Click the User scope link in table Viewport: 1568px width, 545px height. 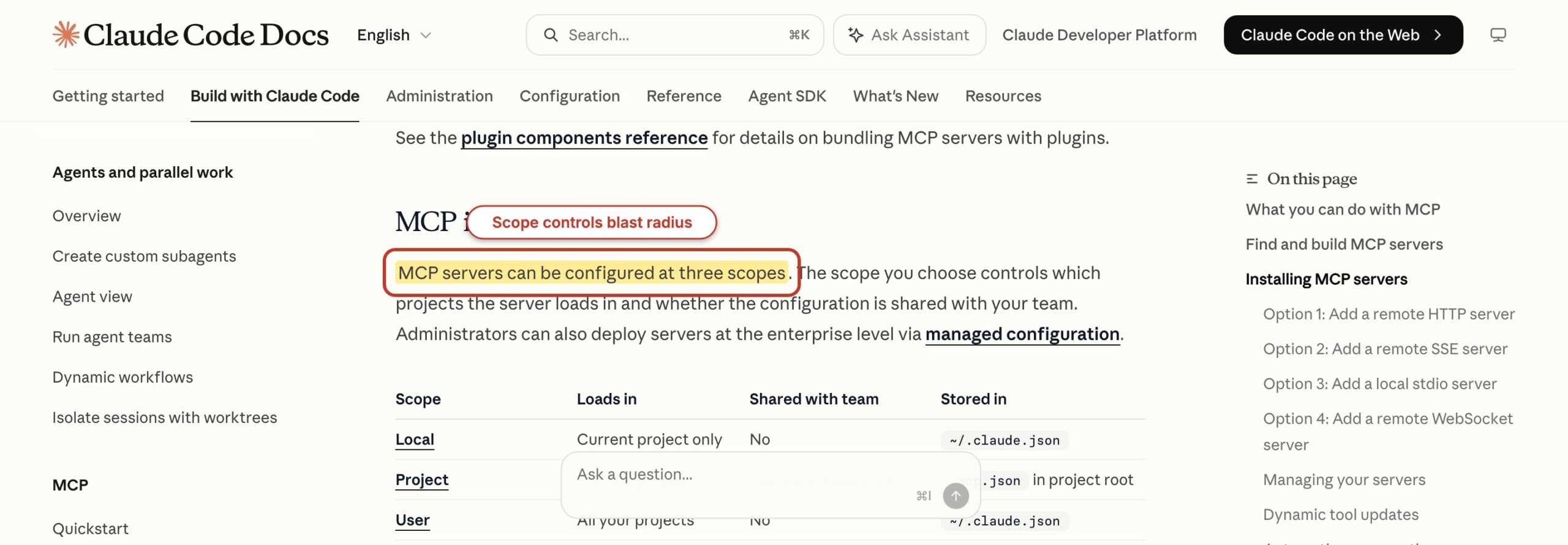coord(412,520)
